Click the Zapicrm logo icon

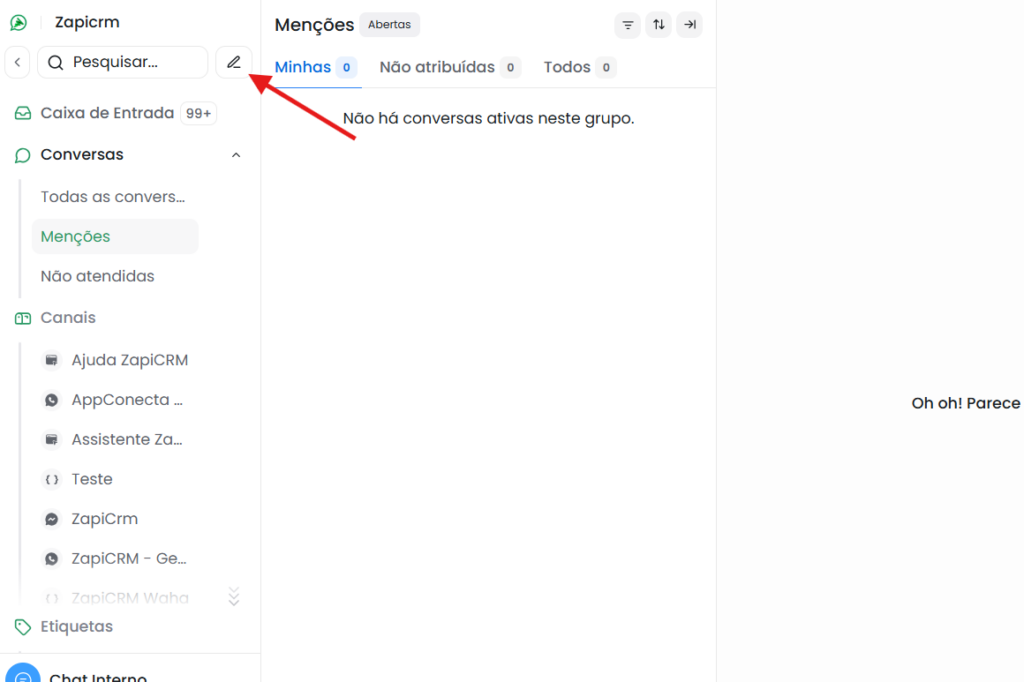(18, 23)
